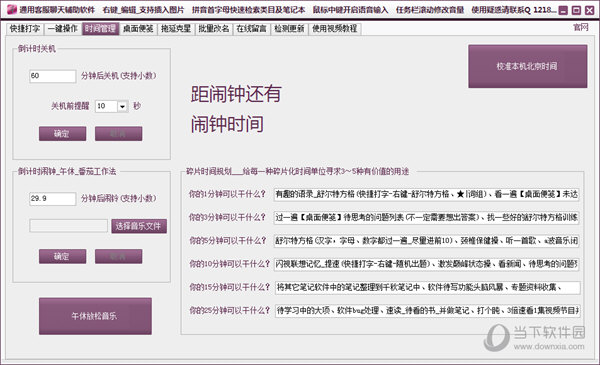Click the 闹钟时间 label
This screenshot has width=600, height=365.
pos(227,124)
